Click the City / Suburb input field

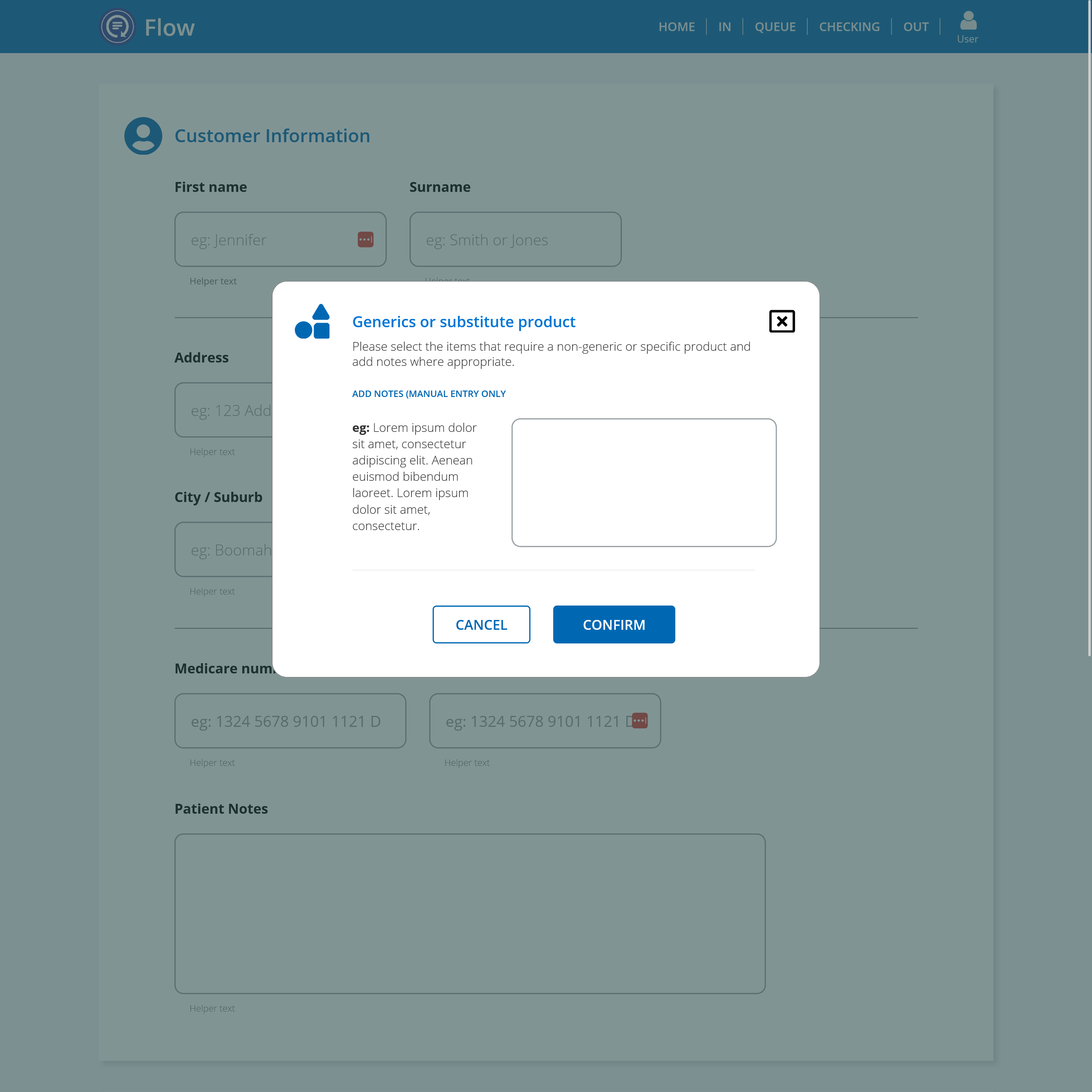[x=224, y=549]
